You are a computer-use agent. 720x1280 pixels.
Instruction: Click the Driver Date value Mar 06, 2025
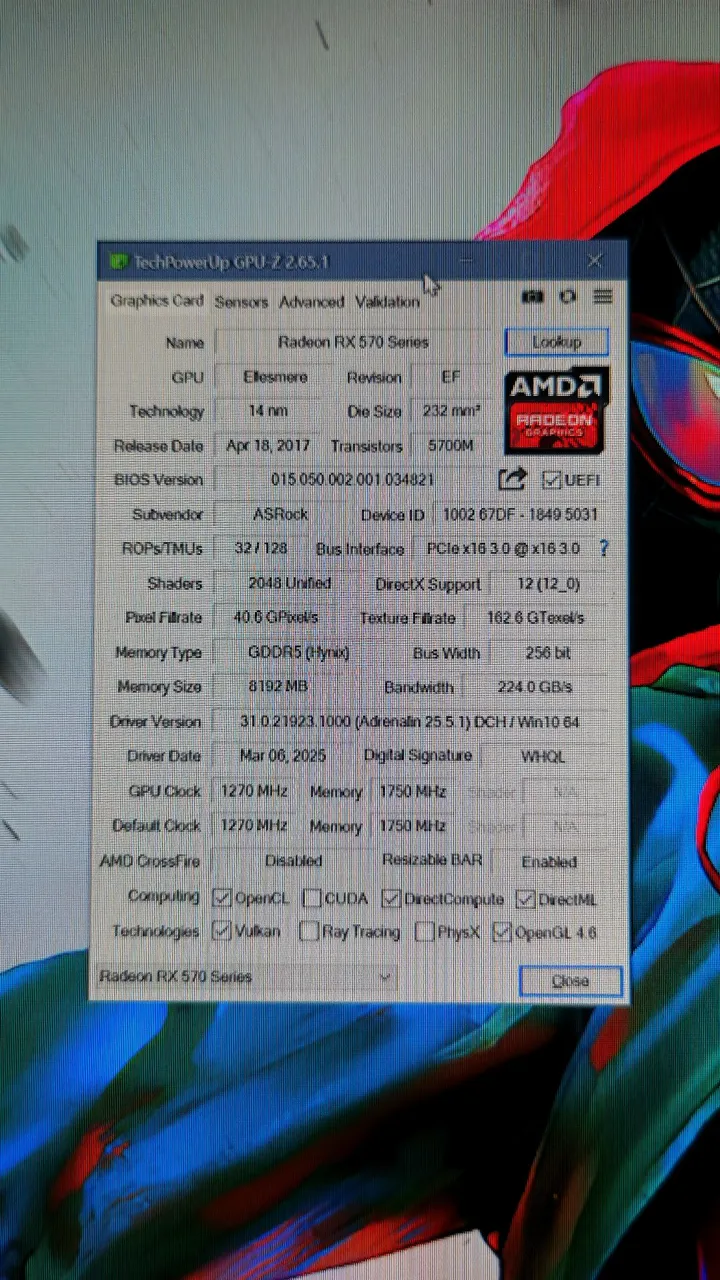click(282, 756)
